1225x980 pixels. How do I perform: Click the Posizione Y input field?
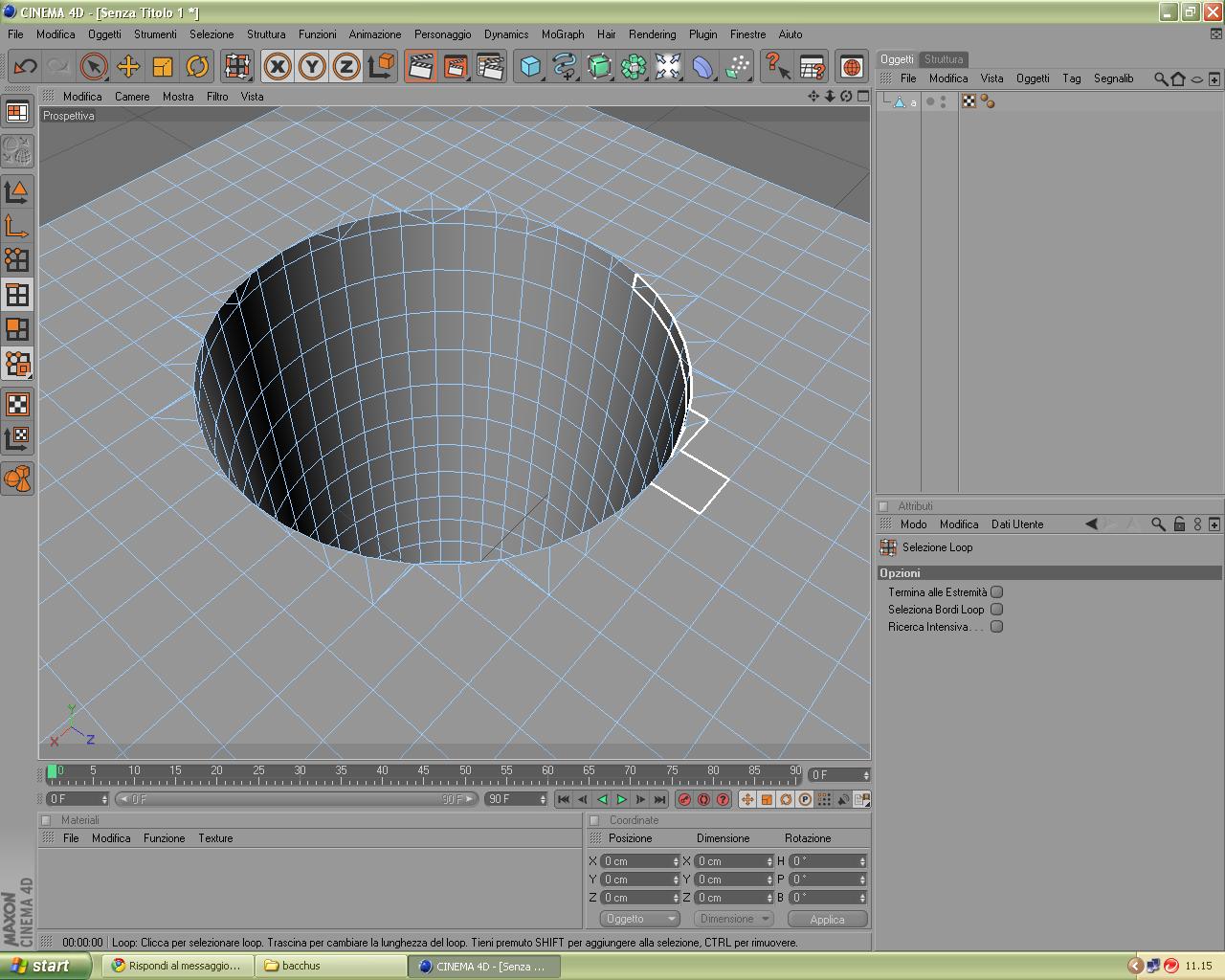coord(635,880)
